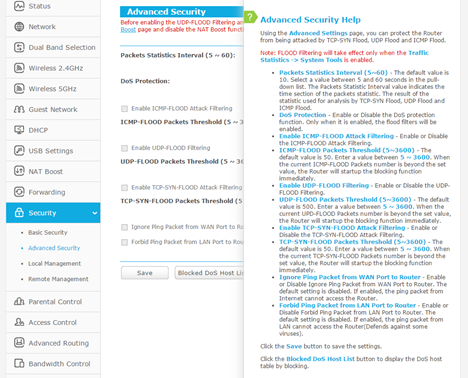Viewport: 468px width, 378px height.
Task: Open Dual Band Selection menu
Action: pyautogui.click(x=53, y=47)
